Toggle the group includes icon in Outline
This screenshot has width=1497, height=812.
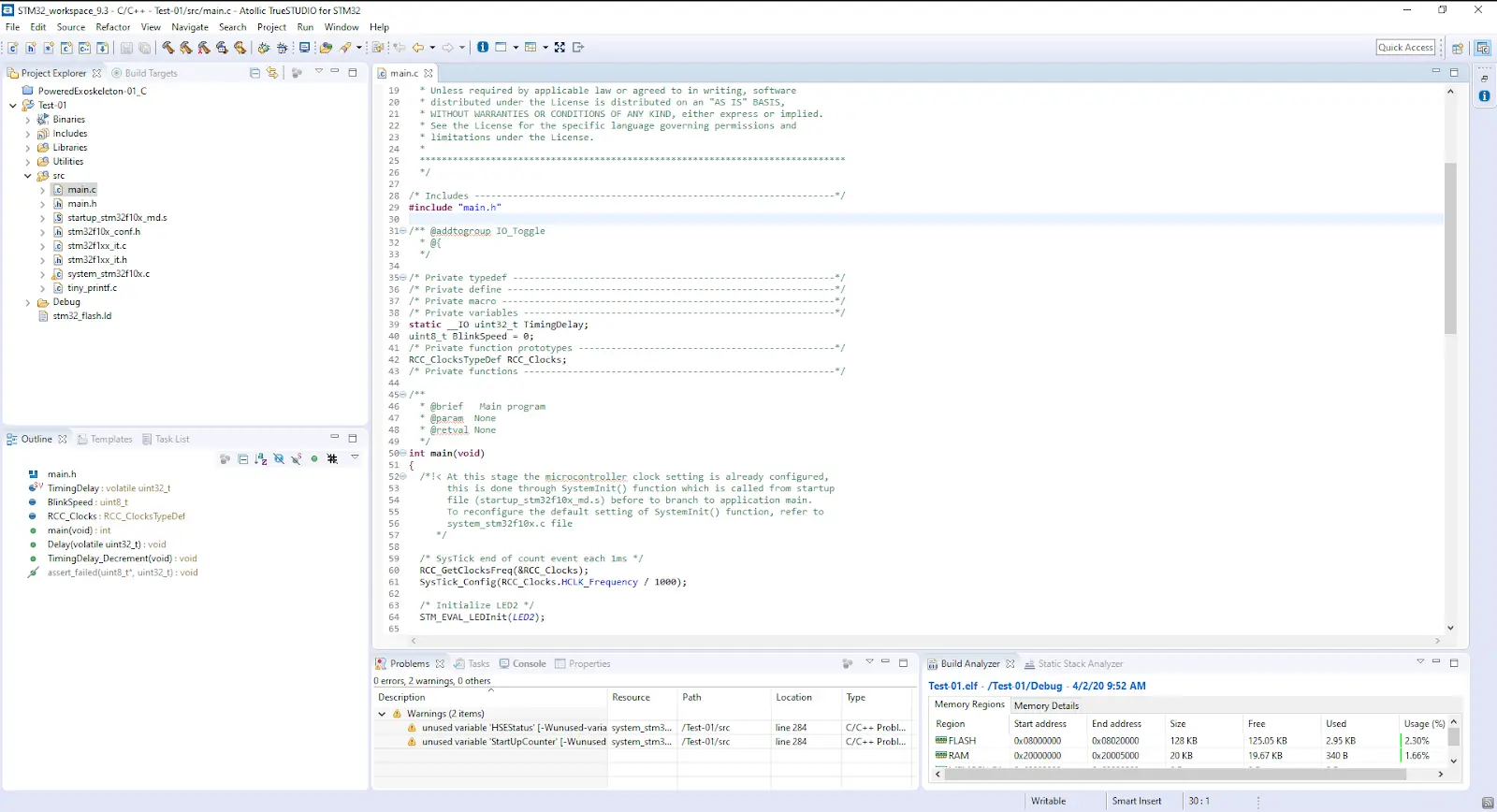pos(225,458)
